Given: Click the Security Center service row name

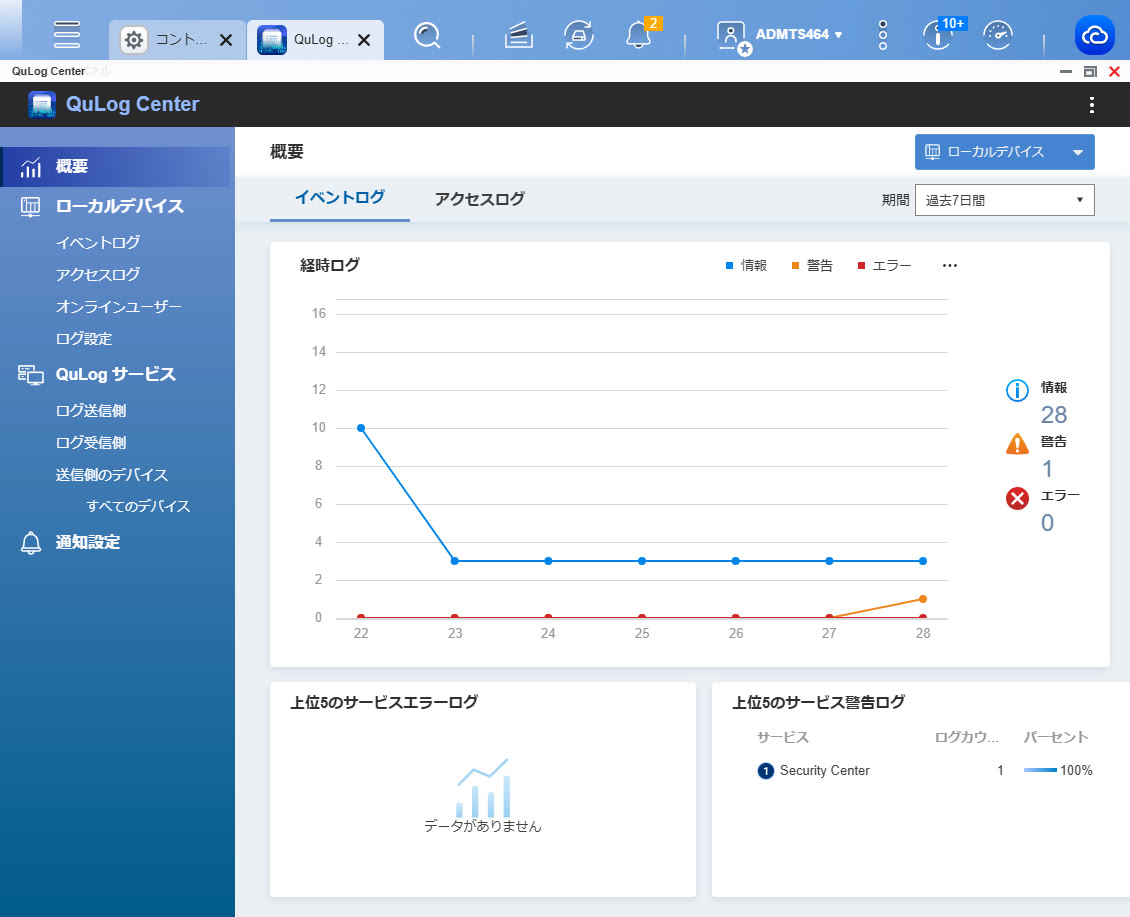Looking at the screenshot, I should (824, 771).
